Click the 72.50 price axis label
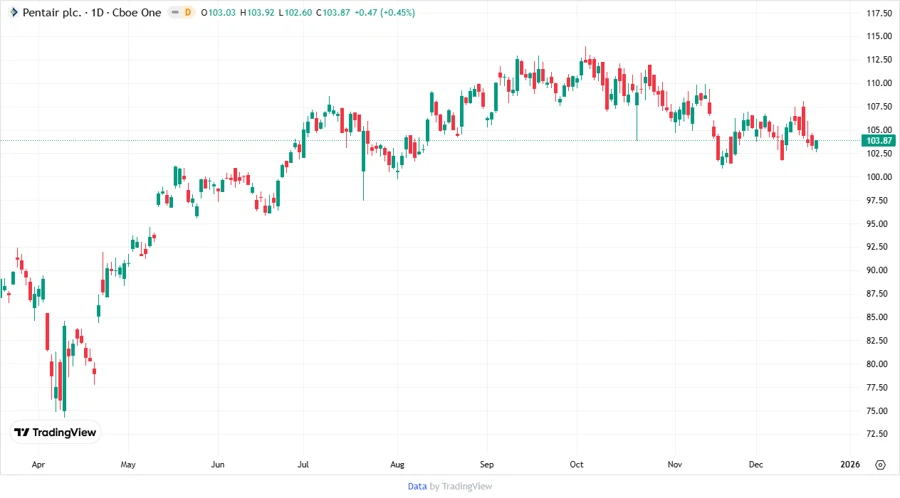The height and width of the screenshot is (498, 900). point(879,434)
